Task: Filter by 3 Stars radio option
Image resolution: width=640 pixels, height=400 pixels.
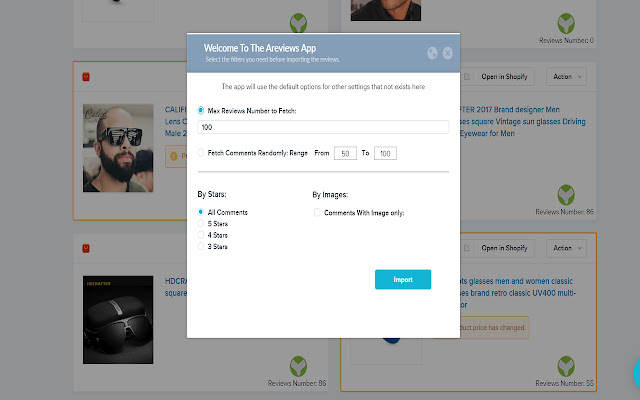Action: tap(201, 246)
